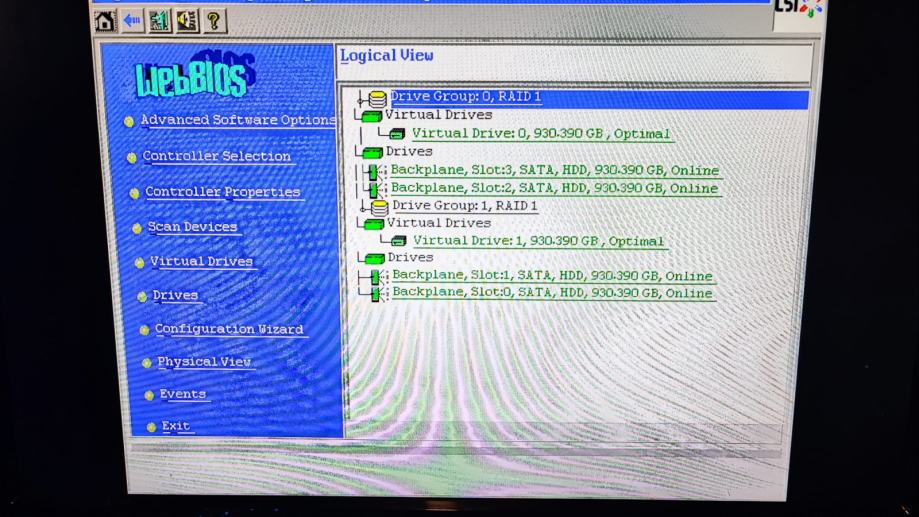Click Virtual Drive 0 small drive icon
This screenshot has height=517, width=919.
[397, 134]
